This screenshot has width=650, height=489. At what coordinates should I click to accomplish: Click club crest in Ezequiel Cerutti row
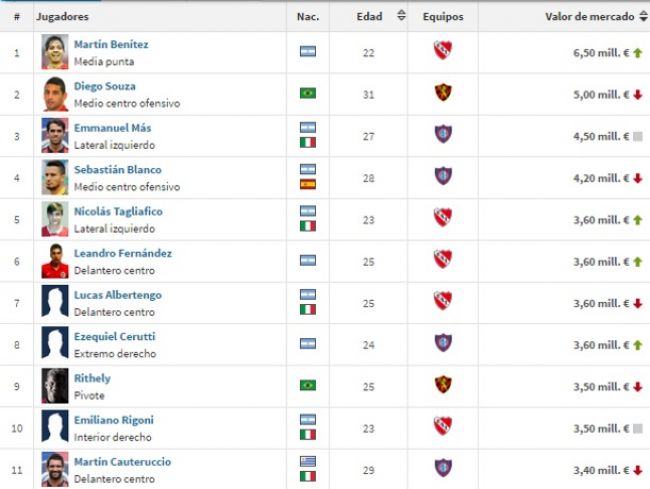(442, 343)
